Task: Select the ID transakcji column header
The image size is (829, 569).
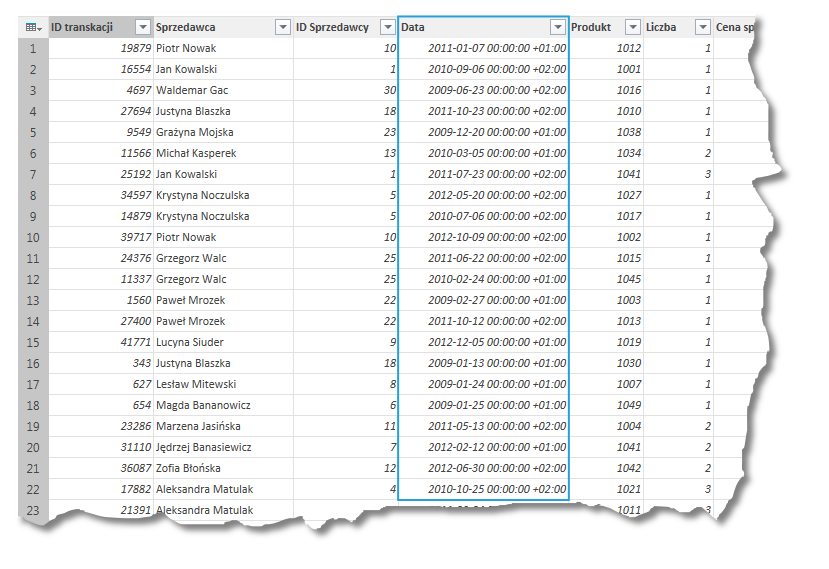Action: (x=90, y=28)
